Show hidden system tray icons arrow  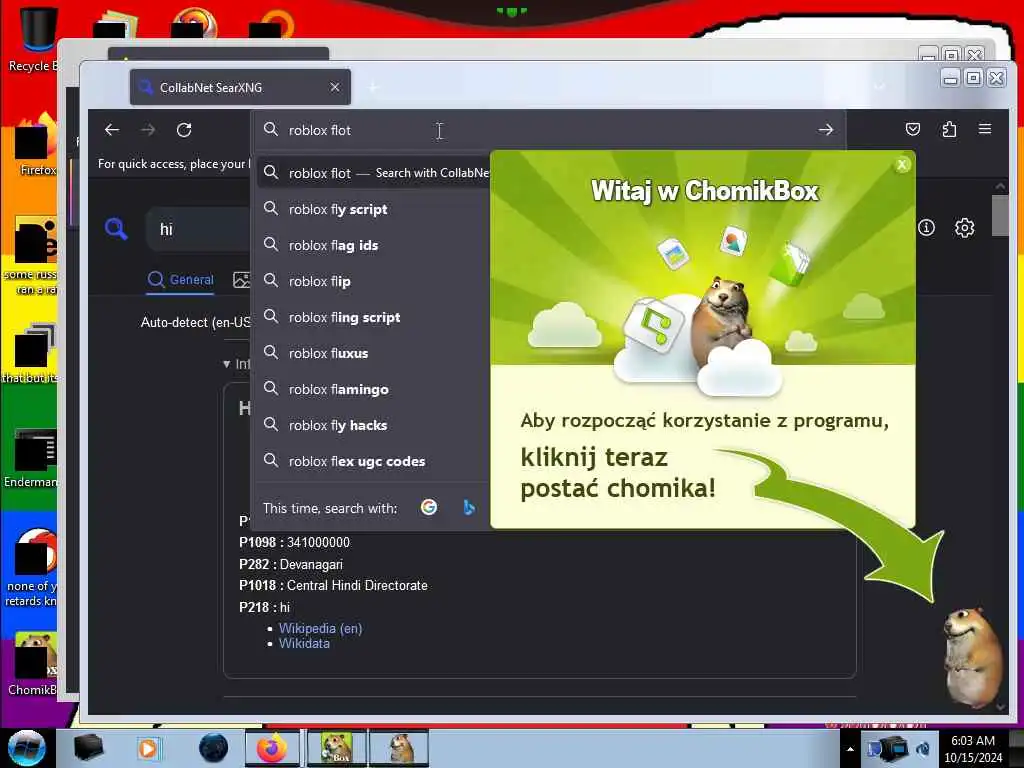(x=850, y=749)
